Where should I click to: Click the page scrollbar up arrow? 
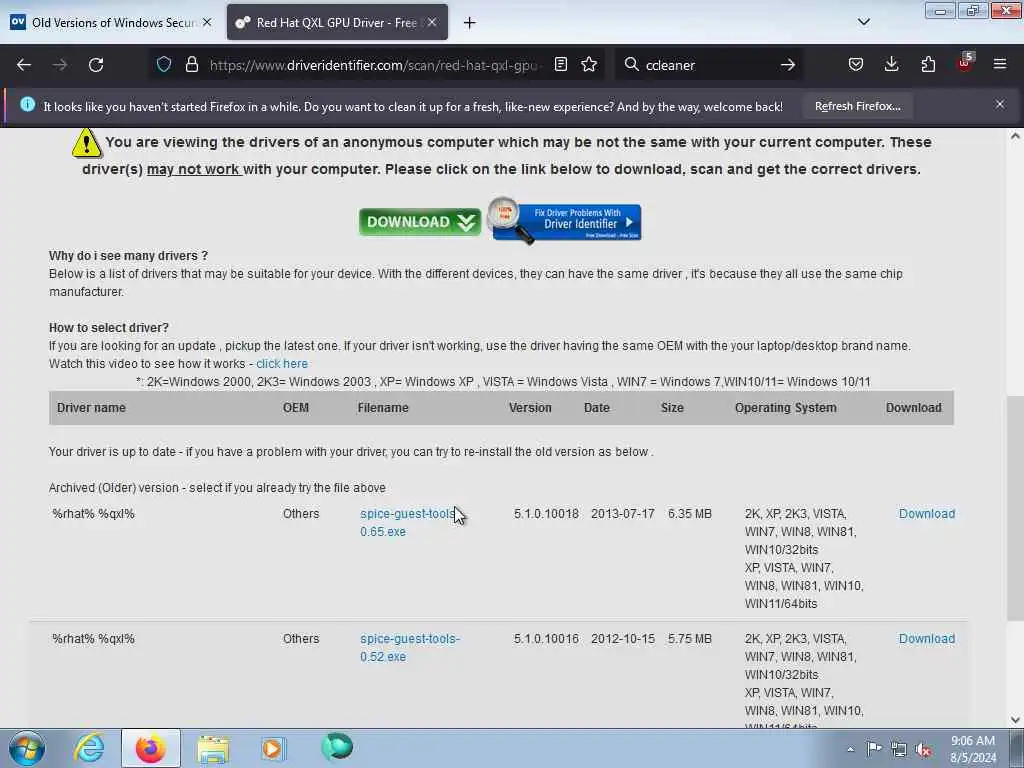[x=1015, y=136]
